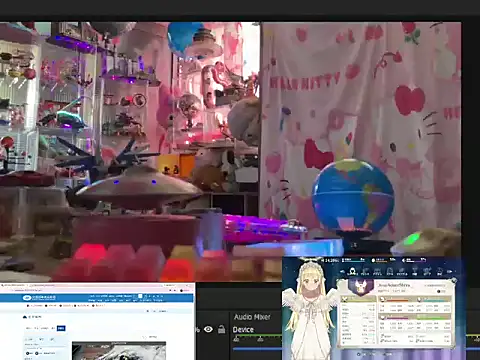Click the left arrow of the game menu row

point(342,272)
